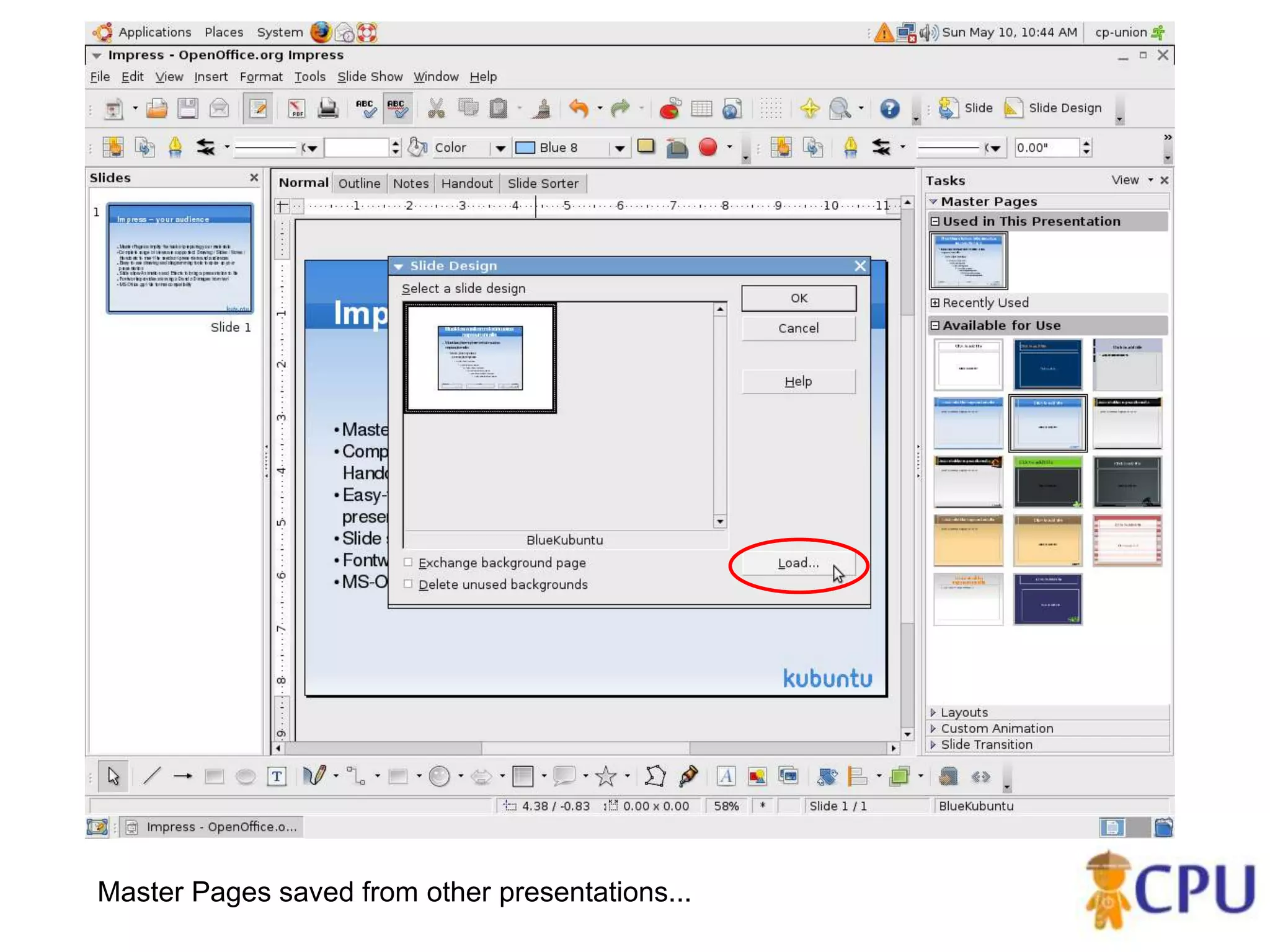Collapse the Available for Use group
The image size is (1270, 952).
(935, 326)
